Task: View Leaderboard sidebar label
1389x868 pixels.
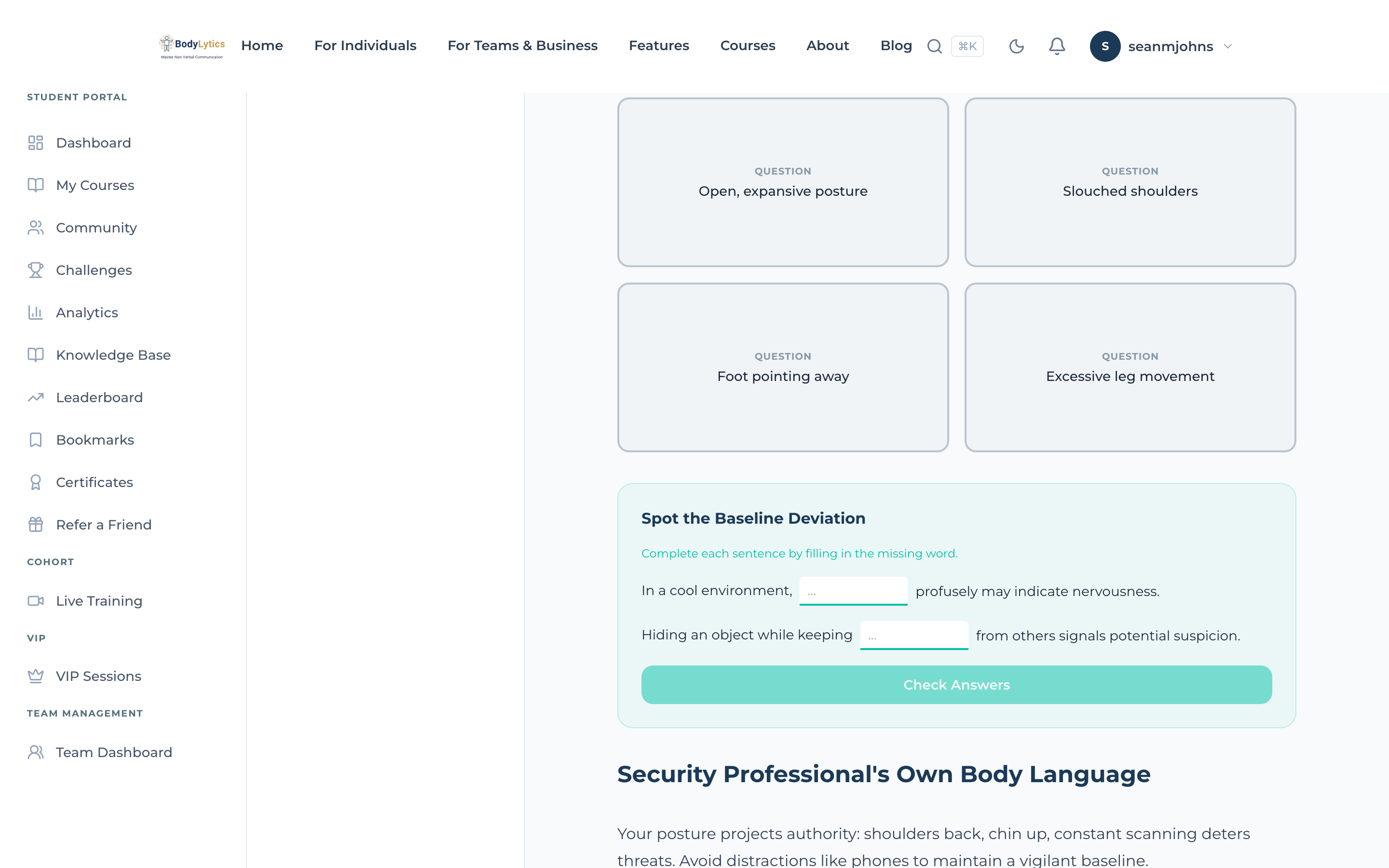Action: 99,397
